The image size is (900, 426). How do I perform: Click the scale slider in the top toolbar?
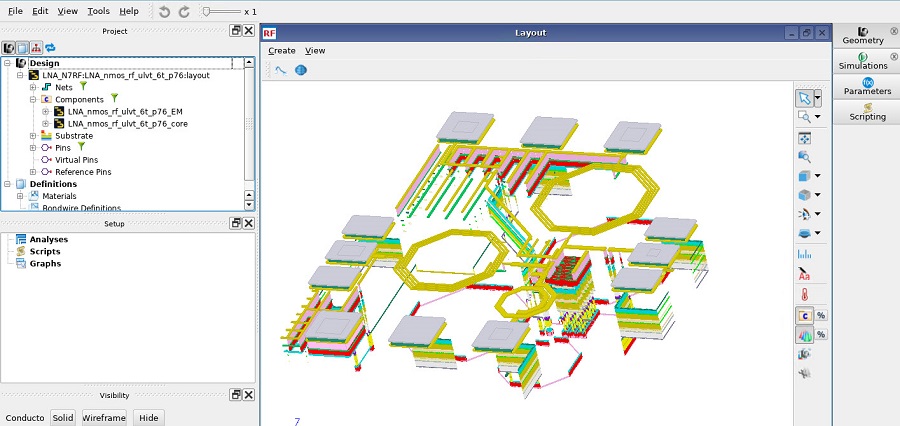[207, 12]
